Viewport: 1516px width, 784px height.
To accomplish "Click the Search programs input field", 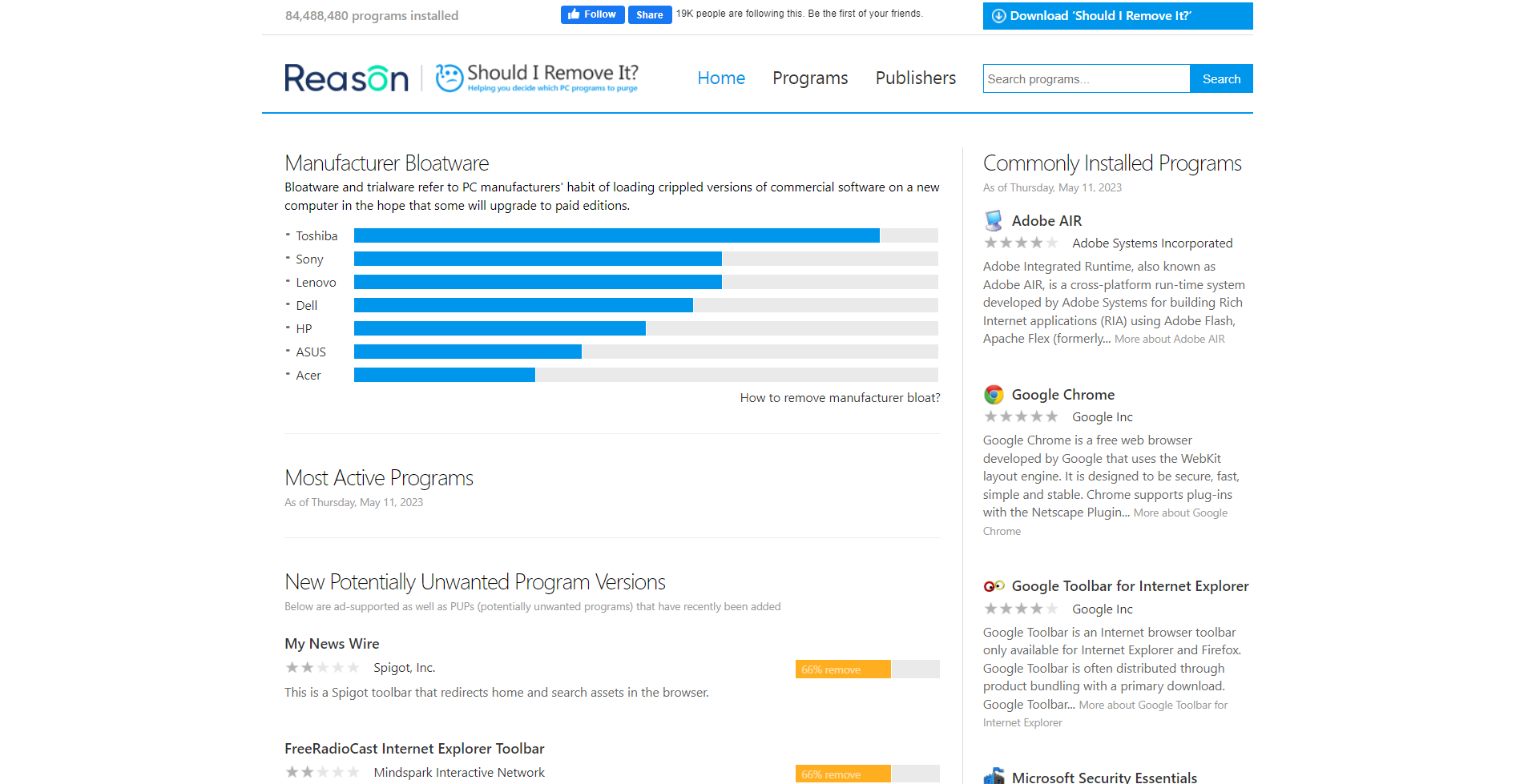I will click(1087, 78).
